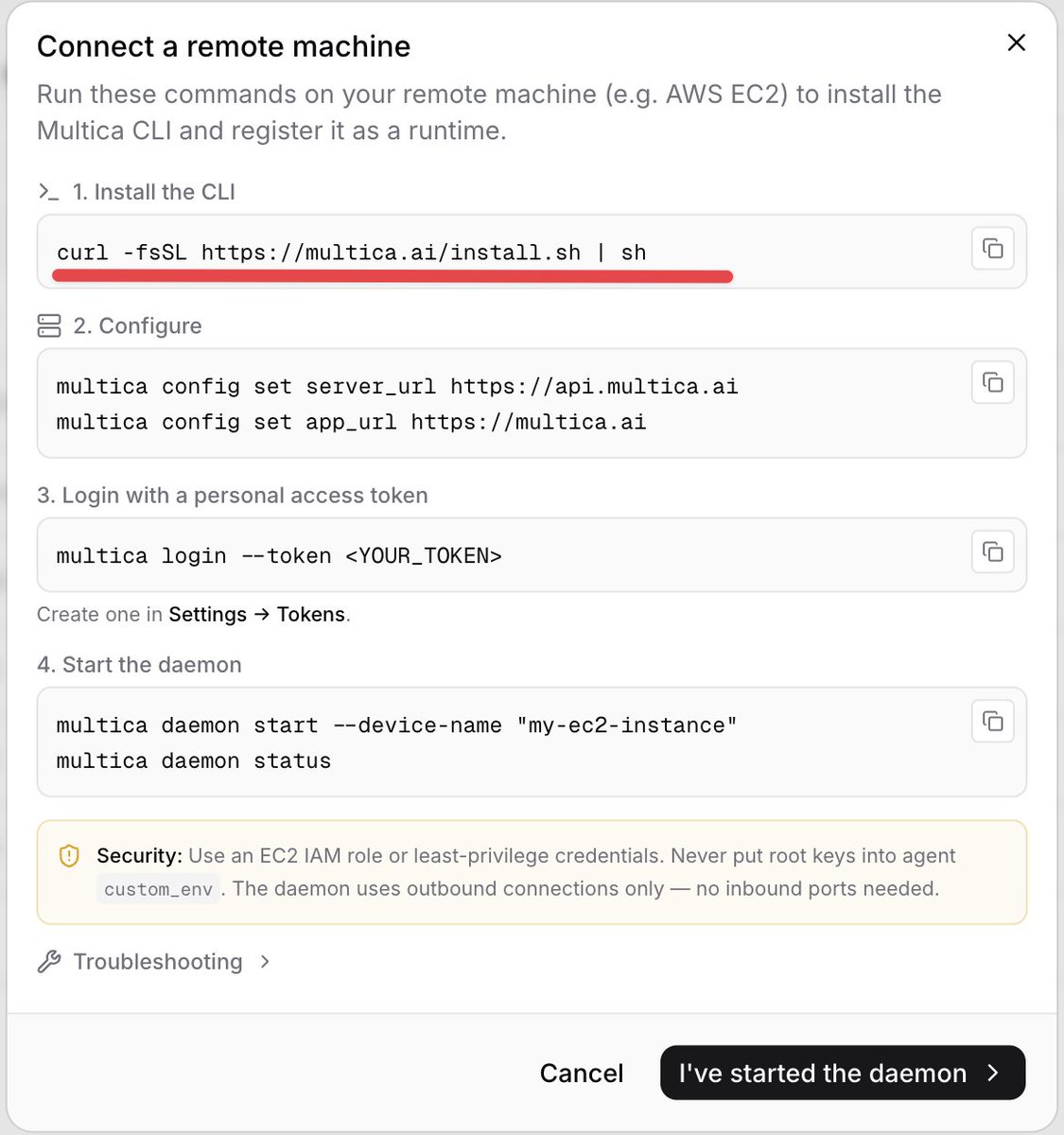Click the server_url config command line
1064x1135 pixels.
coord(397,386)
